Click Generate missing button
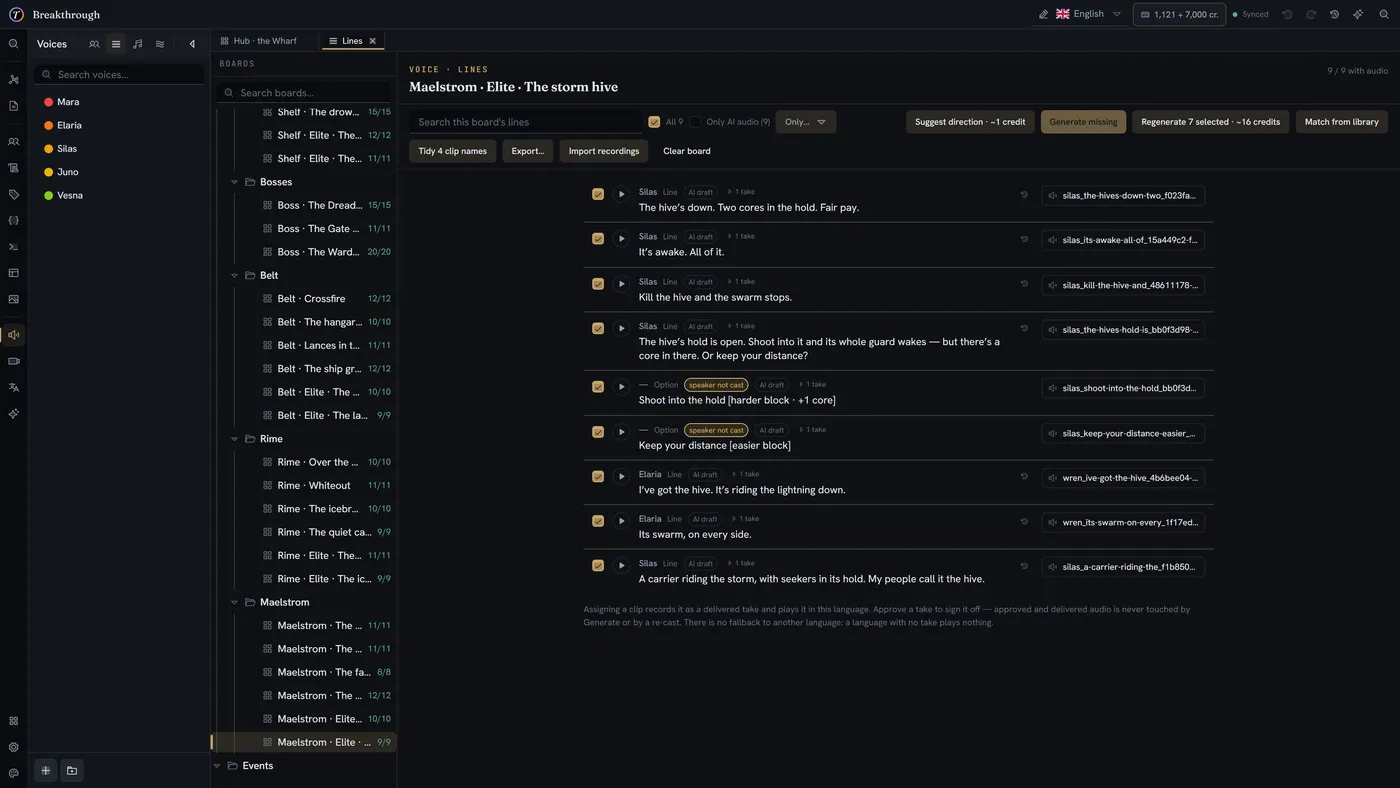 point(1083,122)
